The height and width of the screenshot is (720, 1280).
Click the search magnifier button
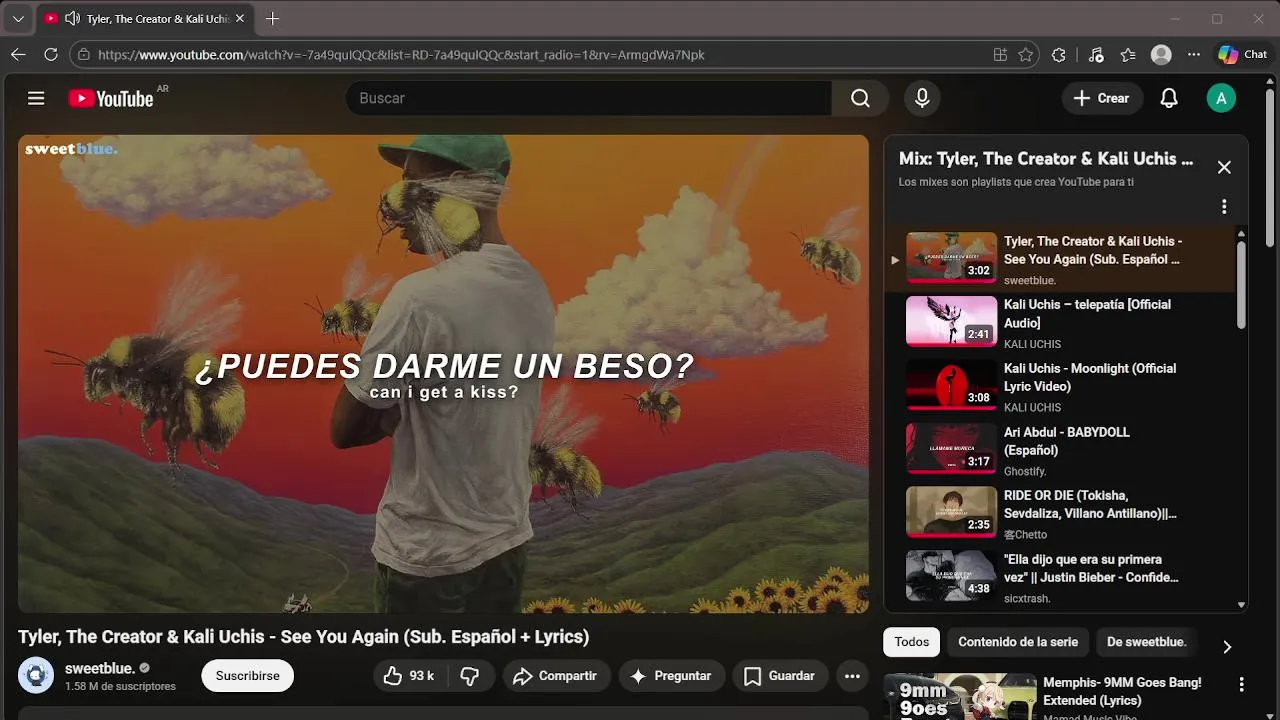[x=860, y=98]
